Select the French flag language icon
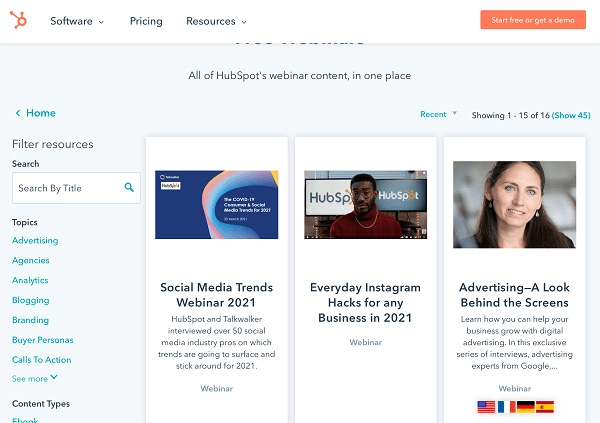 tap(506, 407)
